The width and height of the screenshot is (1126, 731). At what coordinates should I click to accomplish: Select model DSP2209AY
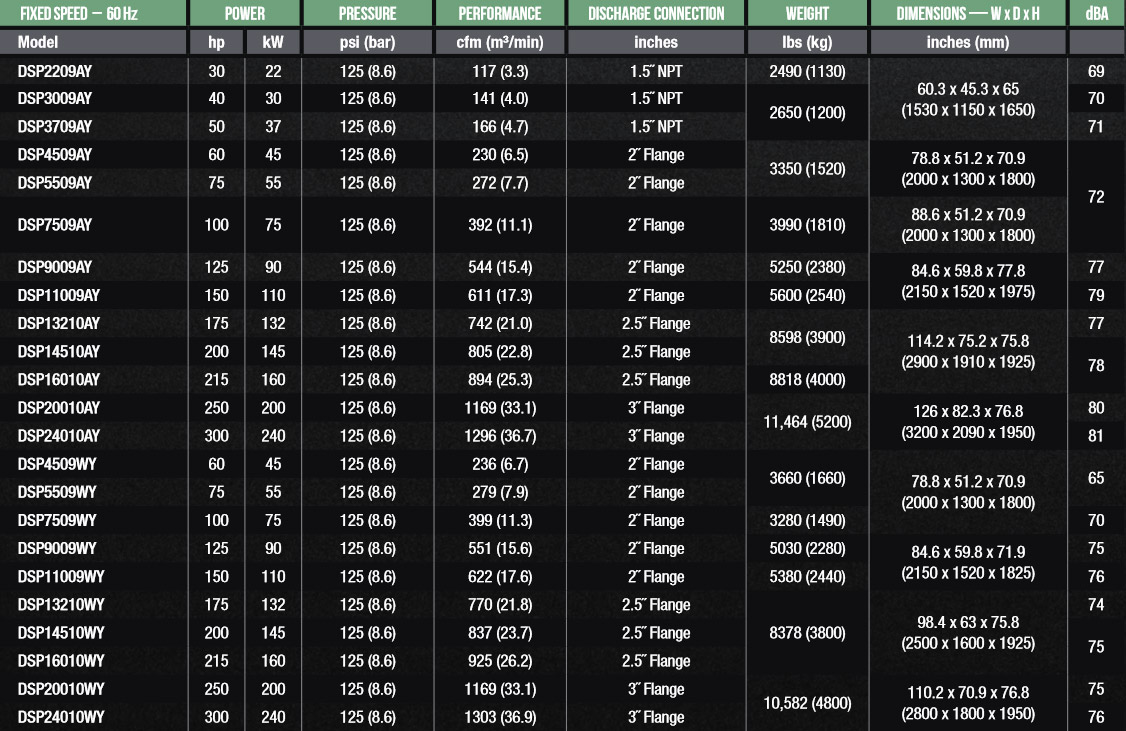click(55, 71)
